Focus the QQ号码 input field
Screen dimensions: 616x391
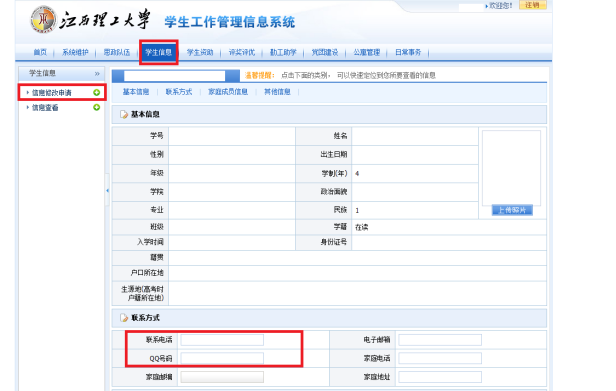222,358
